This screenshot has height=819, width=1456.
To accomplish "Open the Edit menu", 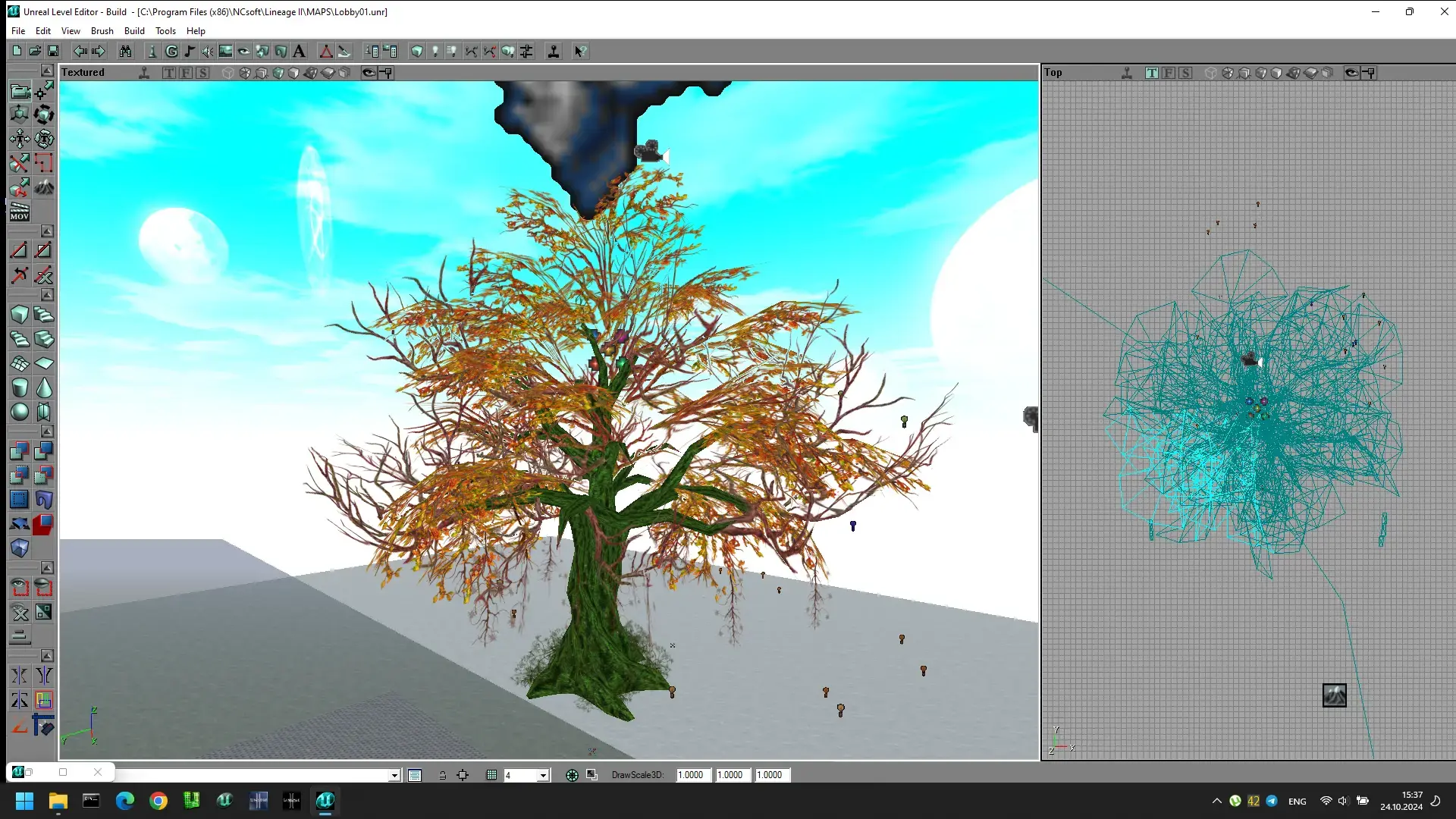I will coord(43,31).
